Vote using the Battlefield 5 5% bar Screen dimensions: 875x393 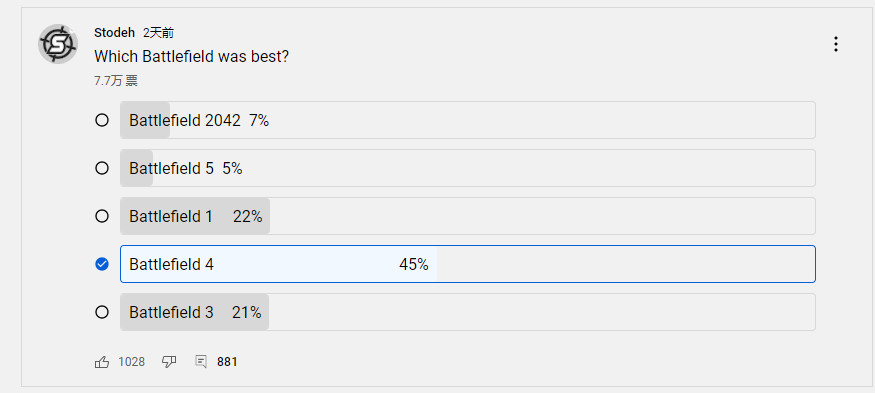(468, 168)
